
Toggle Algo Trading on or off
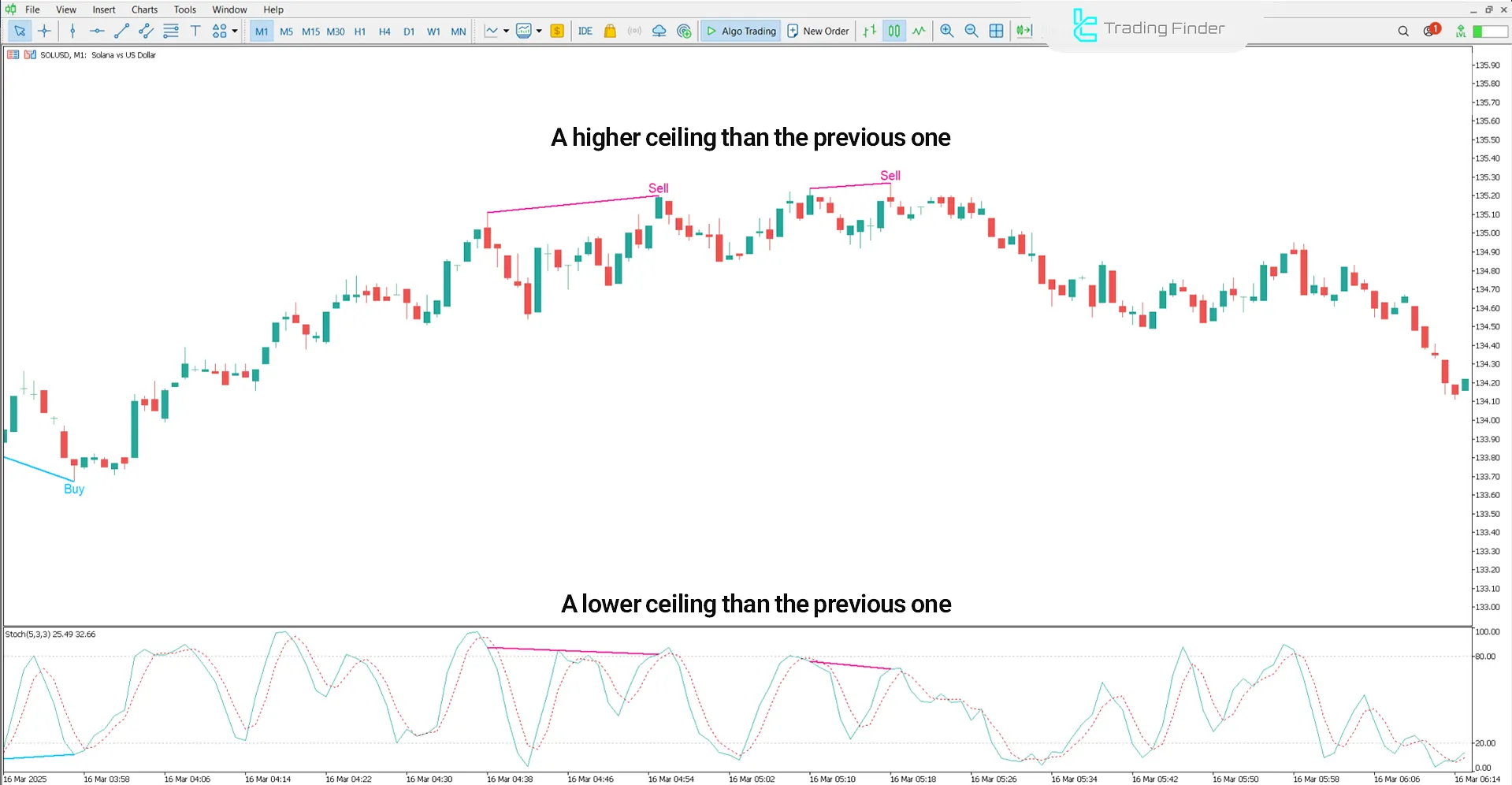click(x=740, y=31)
